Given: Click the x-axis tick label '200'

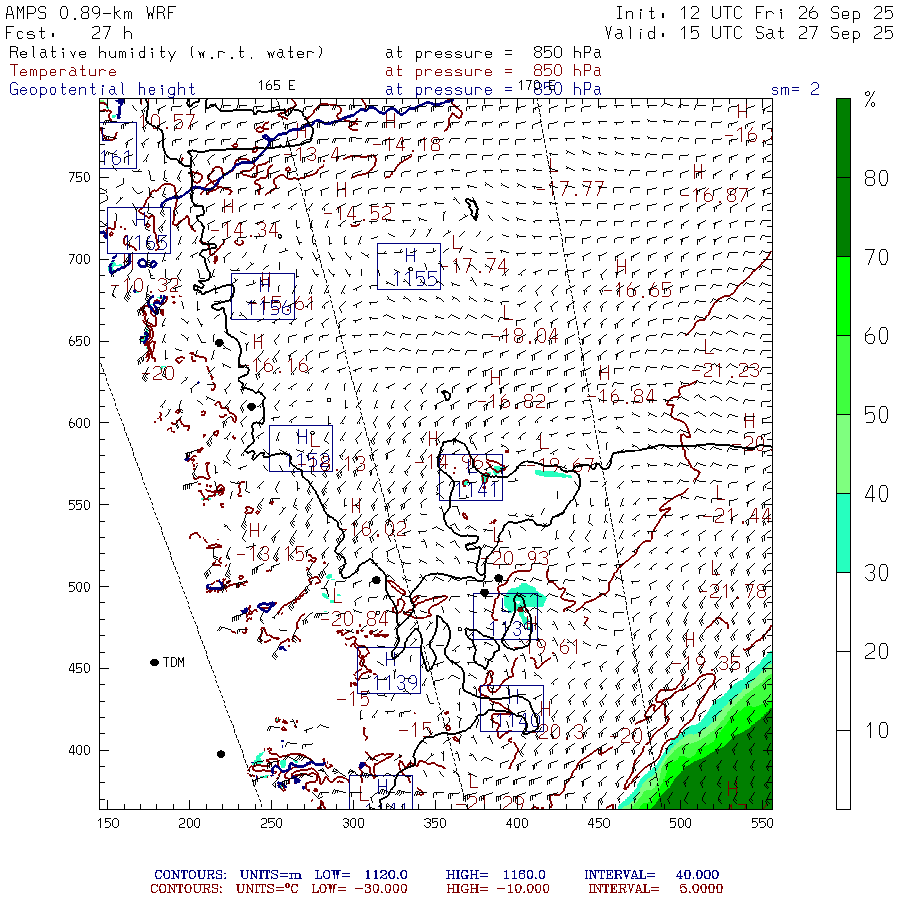Looking at the screenshot, I should (x=189, y=823).
